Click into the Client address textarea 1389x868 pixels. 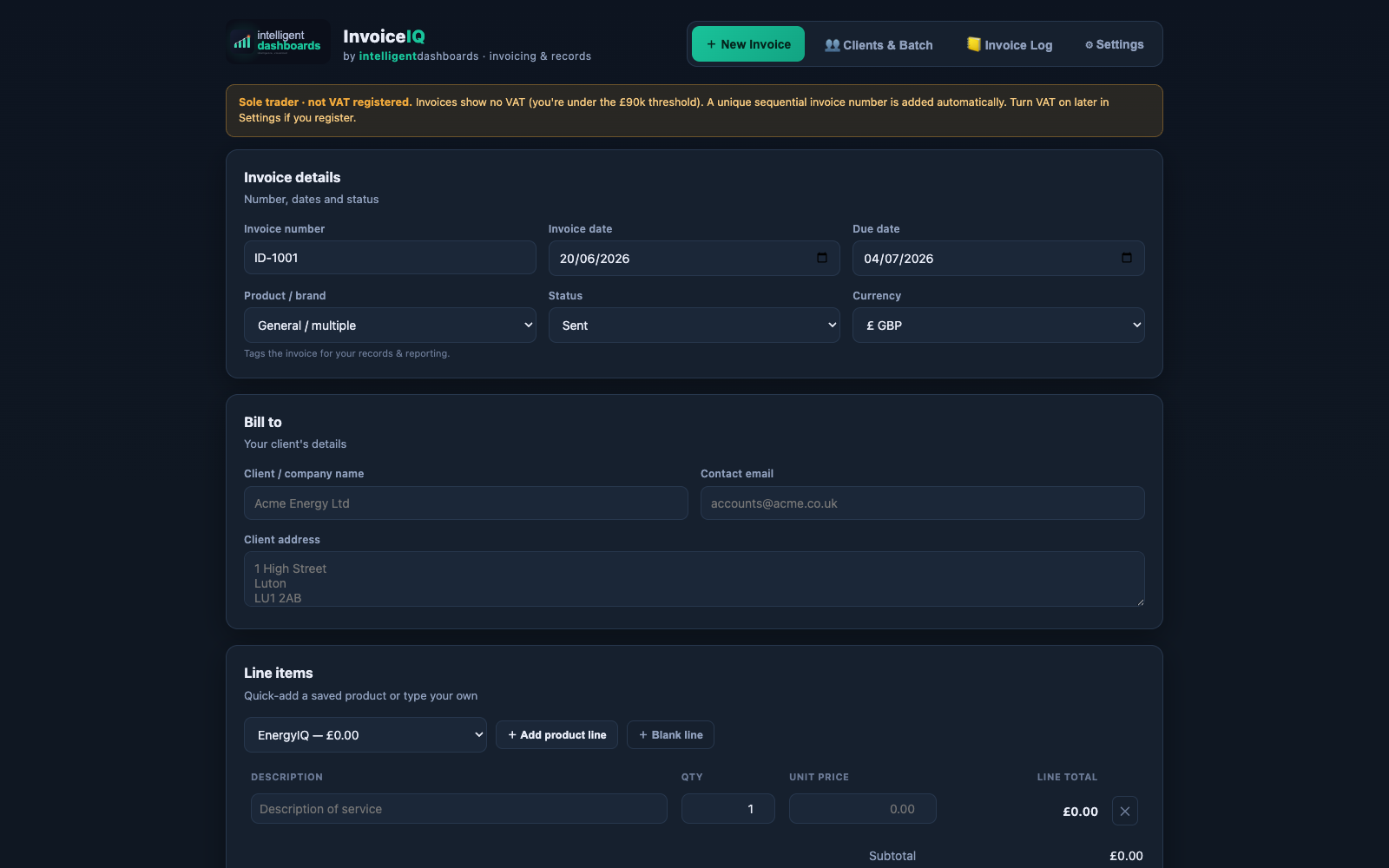coord(694,579)
